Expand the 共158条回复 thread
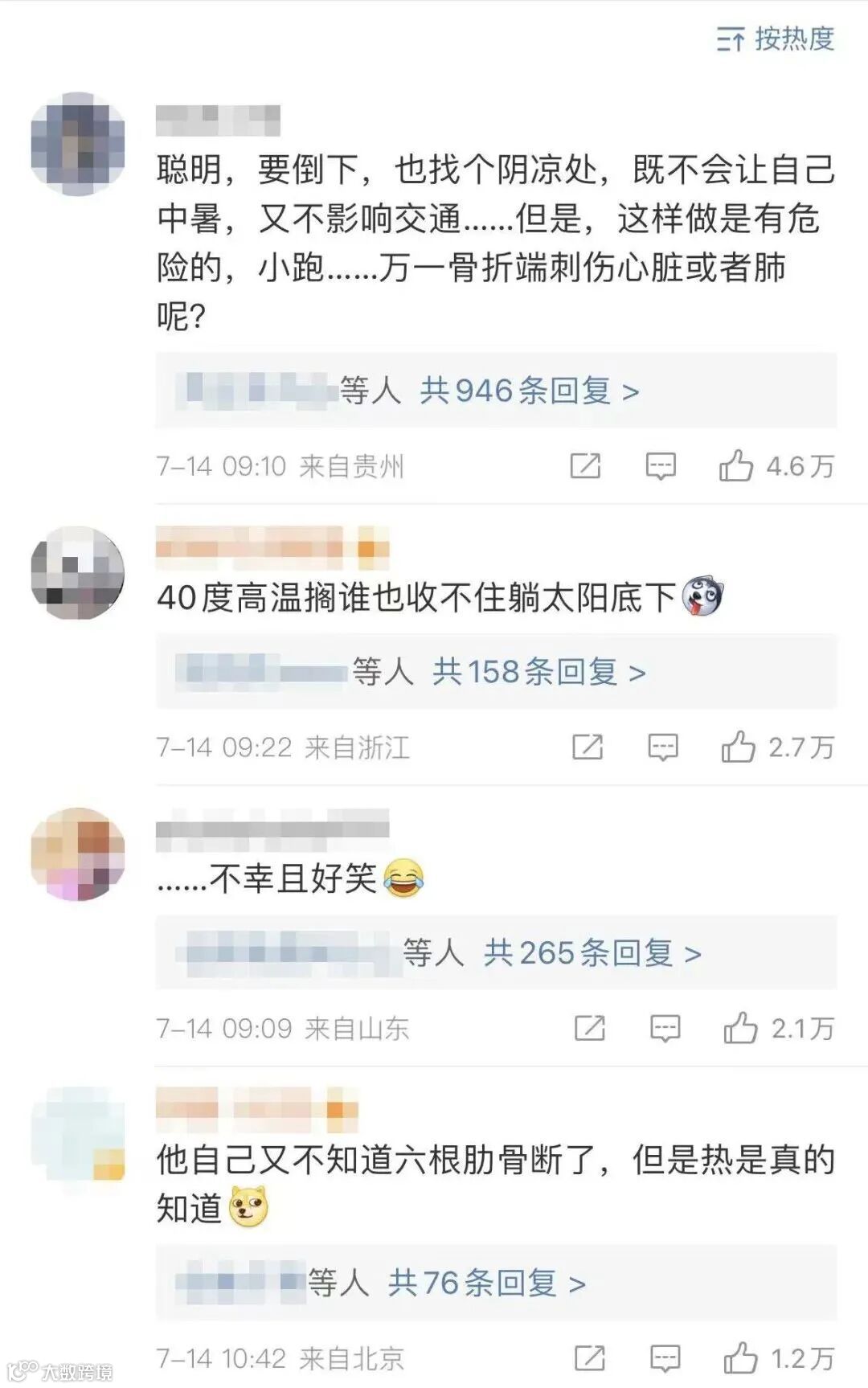Image resolution: width=868 pixels, height=1388 pixels. click(x=538, y=672)
